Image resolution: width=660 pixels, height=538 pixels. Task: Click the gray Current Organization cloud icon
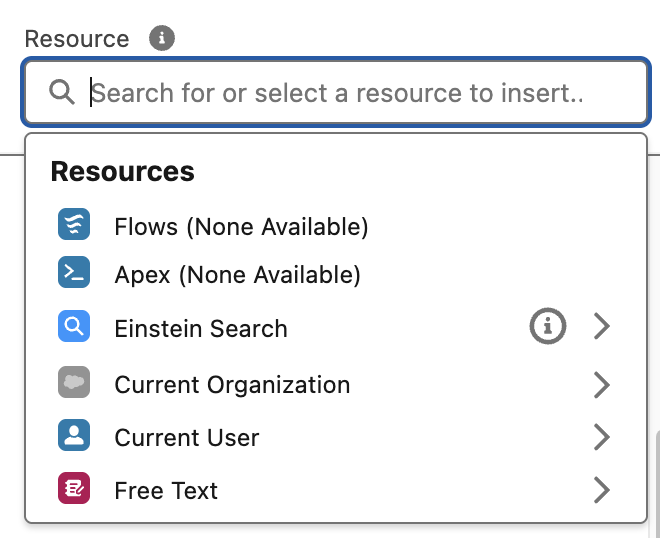coord(74,383)
